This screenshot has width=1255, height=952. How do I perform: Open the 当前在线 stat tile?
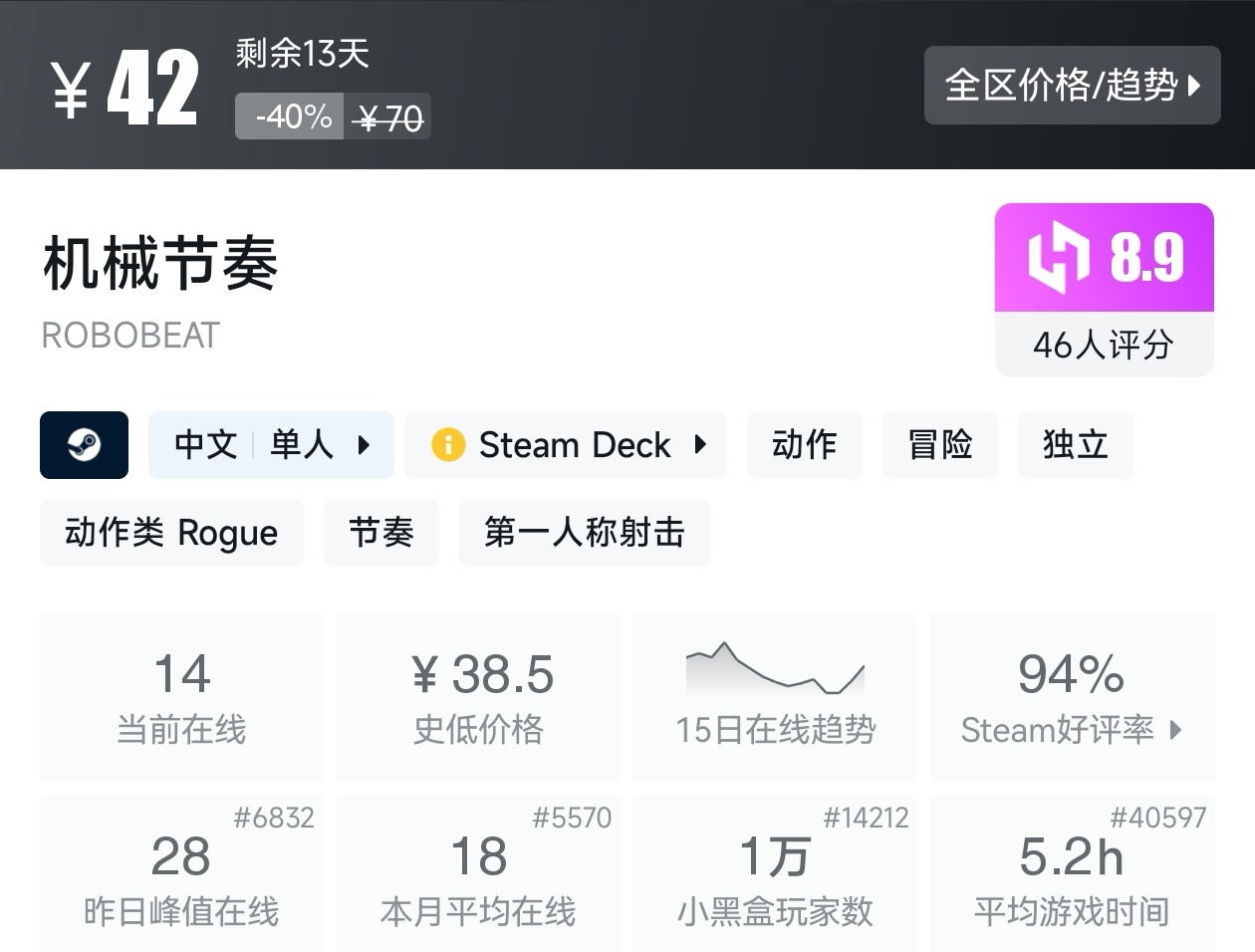(181, 697)
